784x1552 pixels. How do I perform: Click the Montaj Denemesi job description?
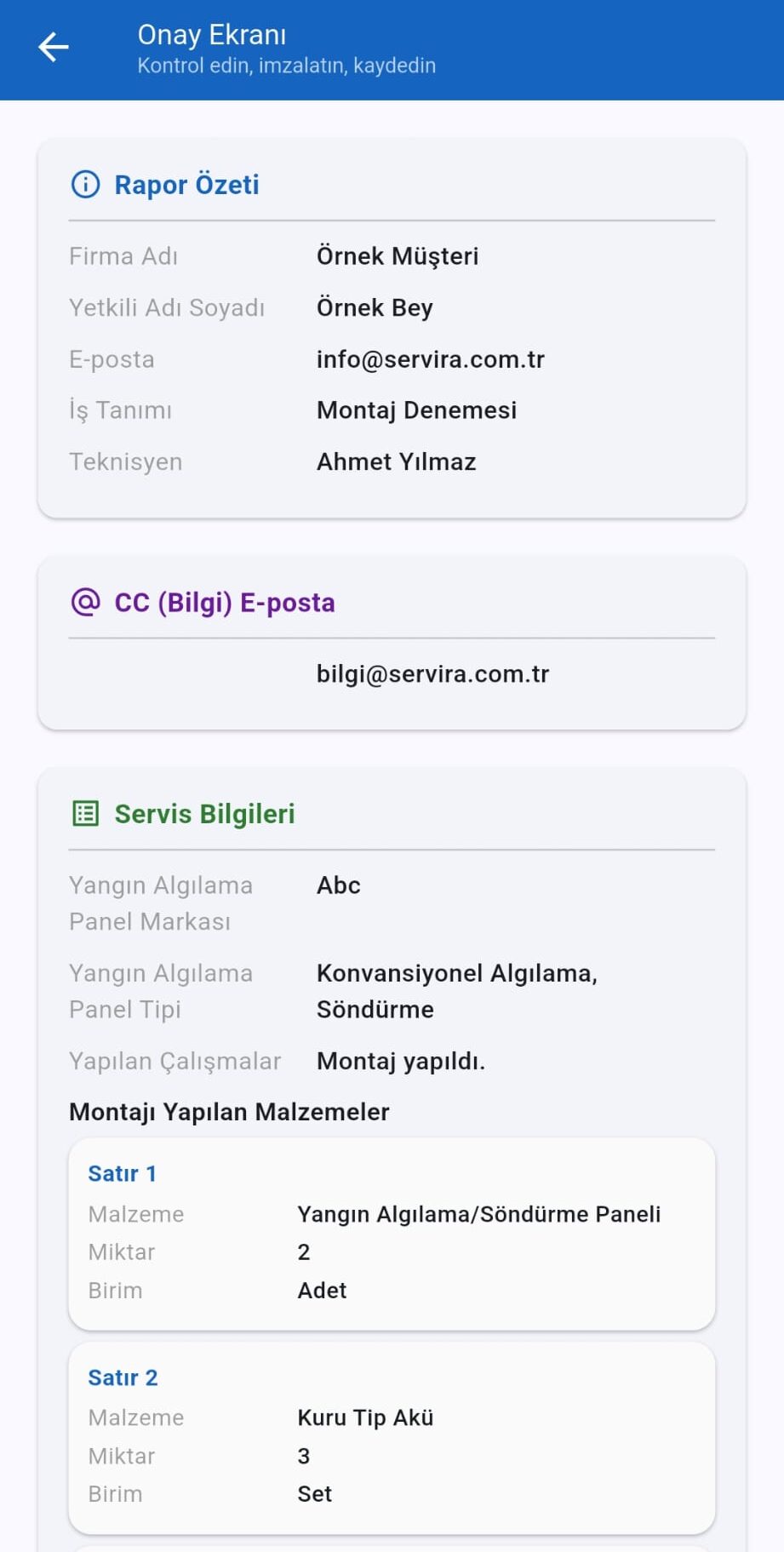click(416, 410)
